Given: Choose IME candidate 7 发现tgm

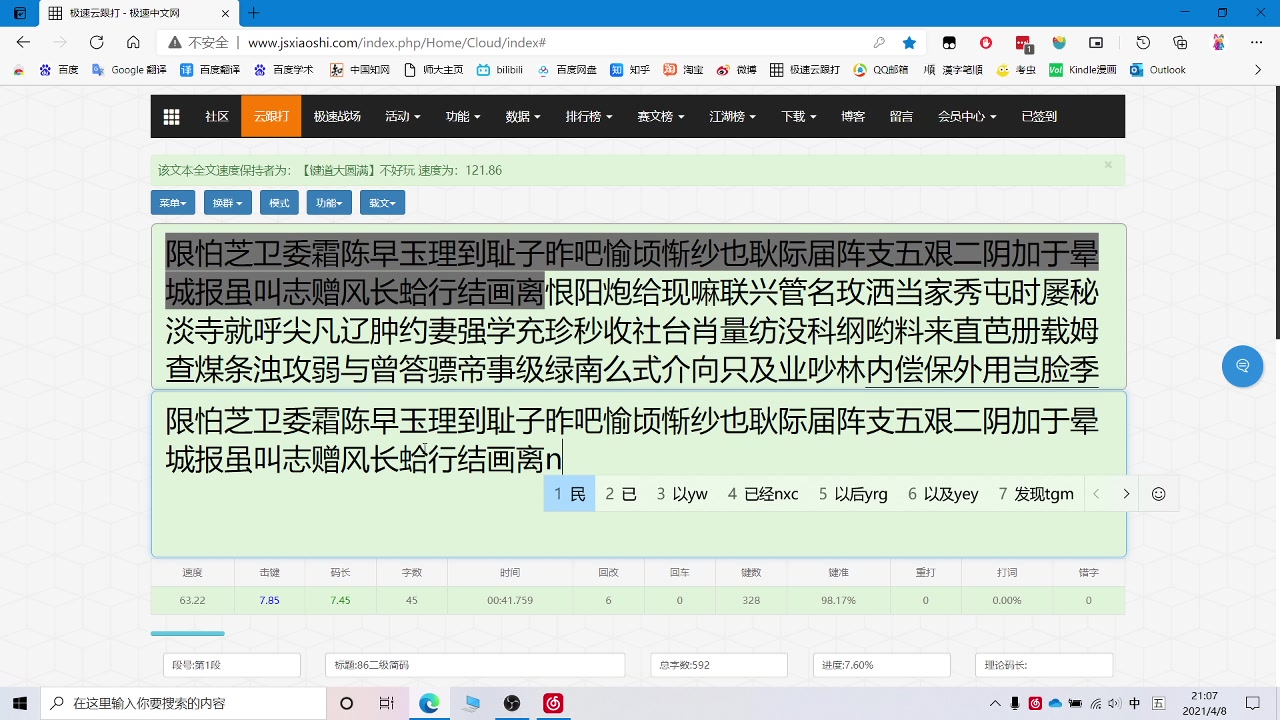Looking at the screenshot, I should pyautogui.click(x=1036, y=494).
